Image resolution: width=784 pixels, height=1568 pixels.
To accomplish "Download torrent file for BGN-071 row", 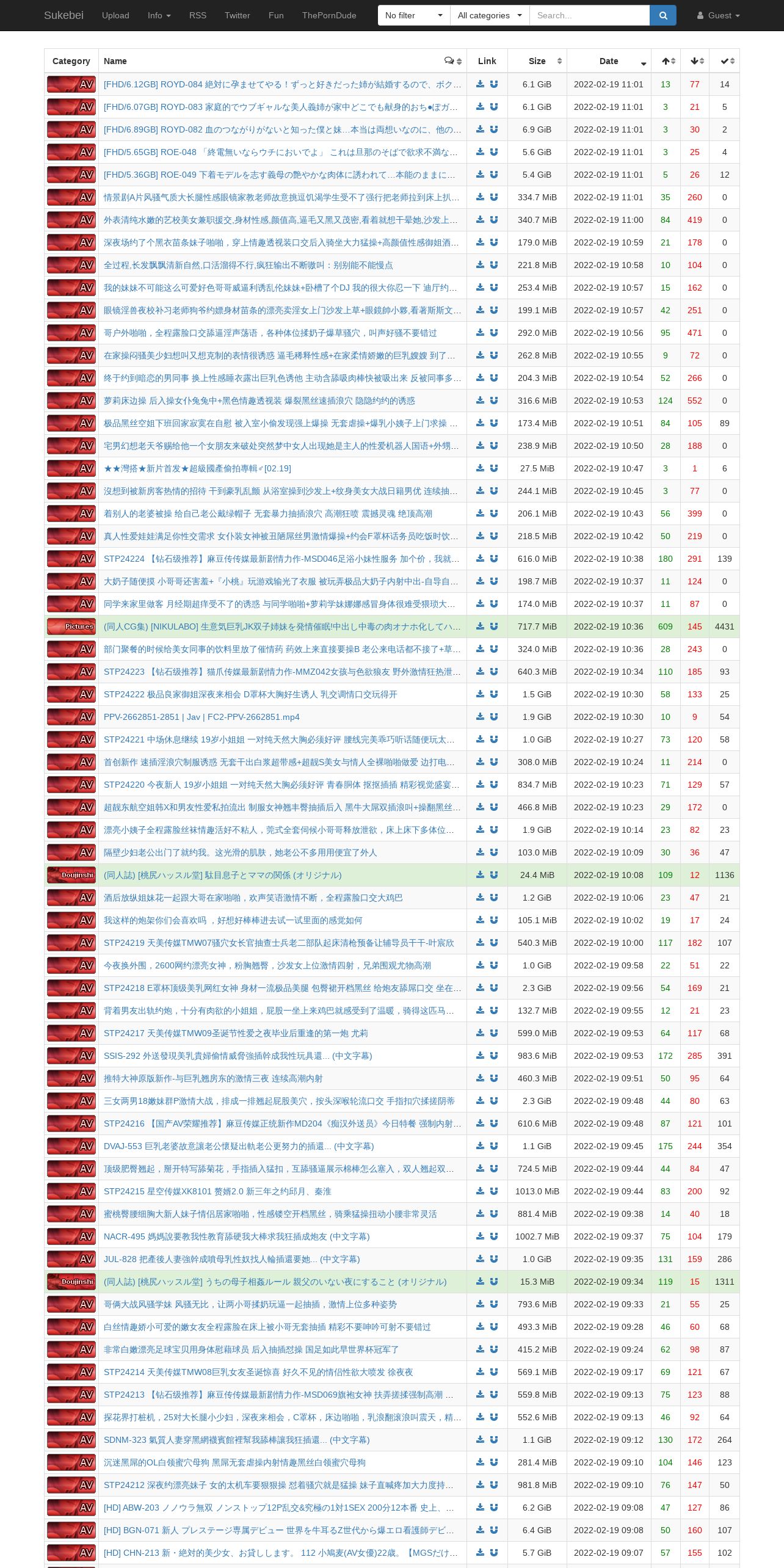I will (x=481, y=1530).
